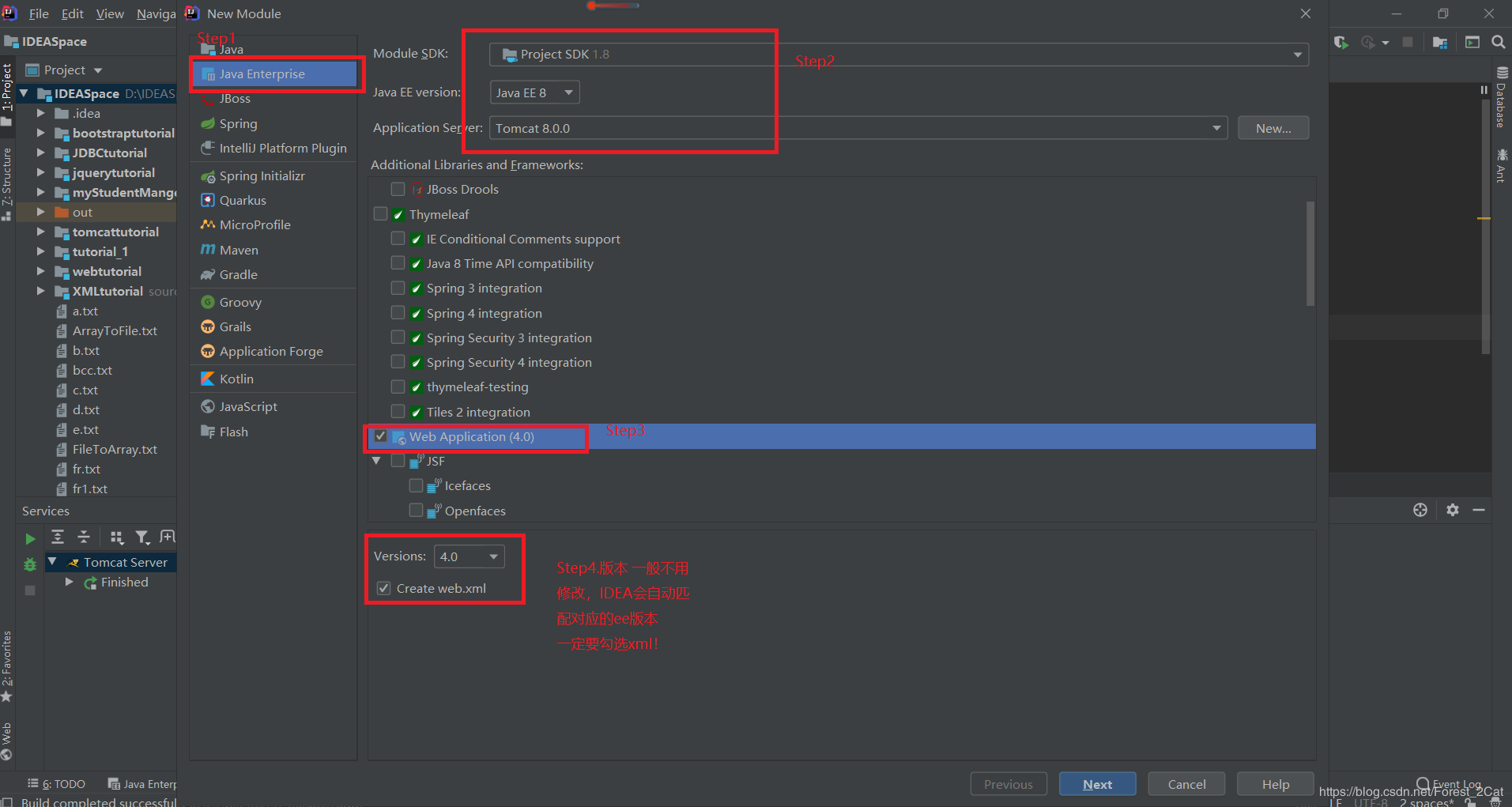This screenshot has height=807, width=1512.
Task: Click the filter icon in Services toolbar
Action: (142, 537)
